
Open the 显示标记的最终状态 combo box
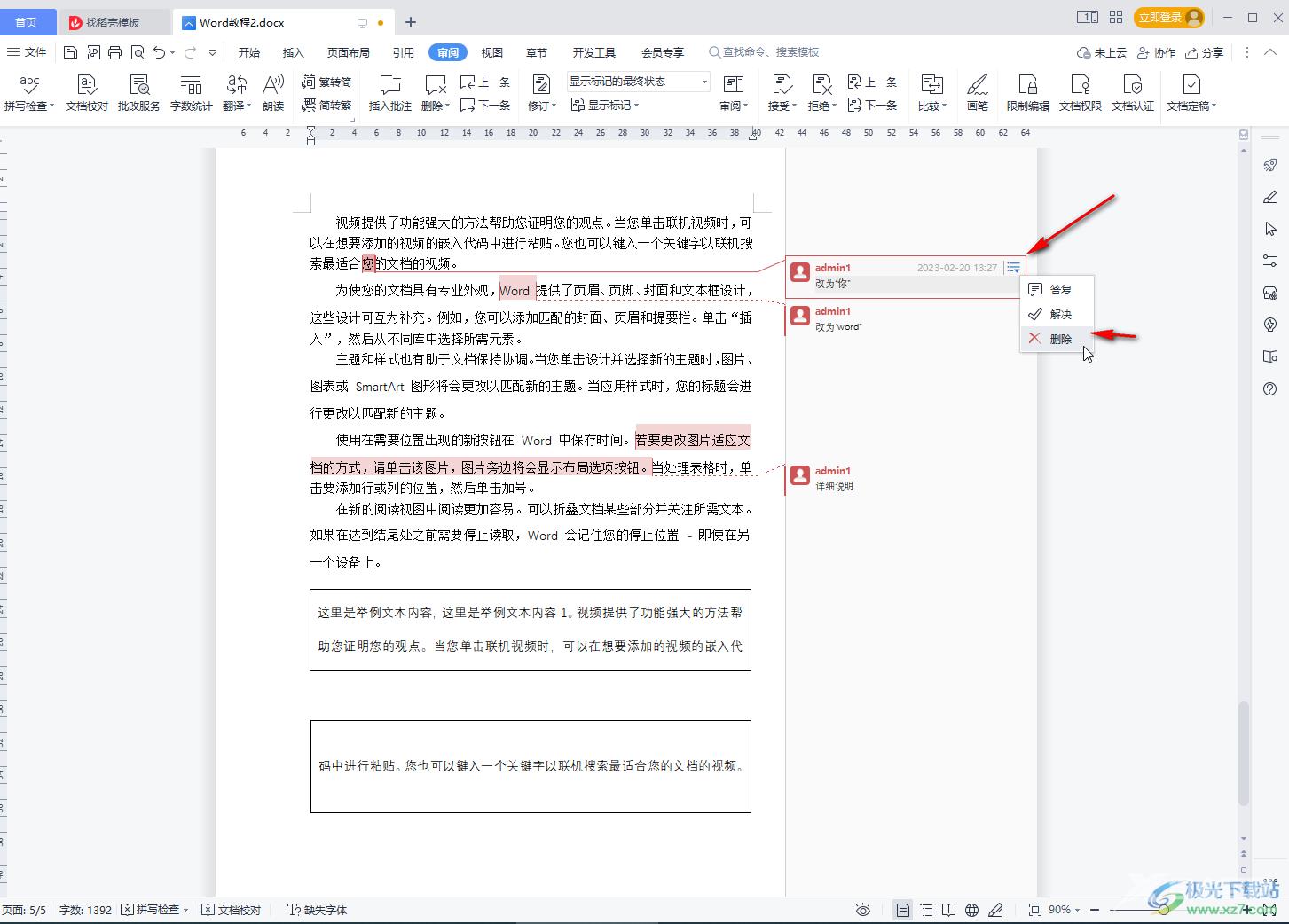tap(639, 82)
